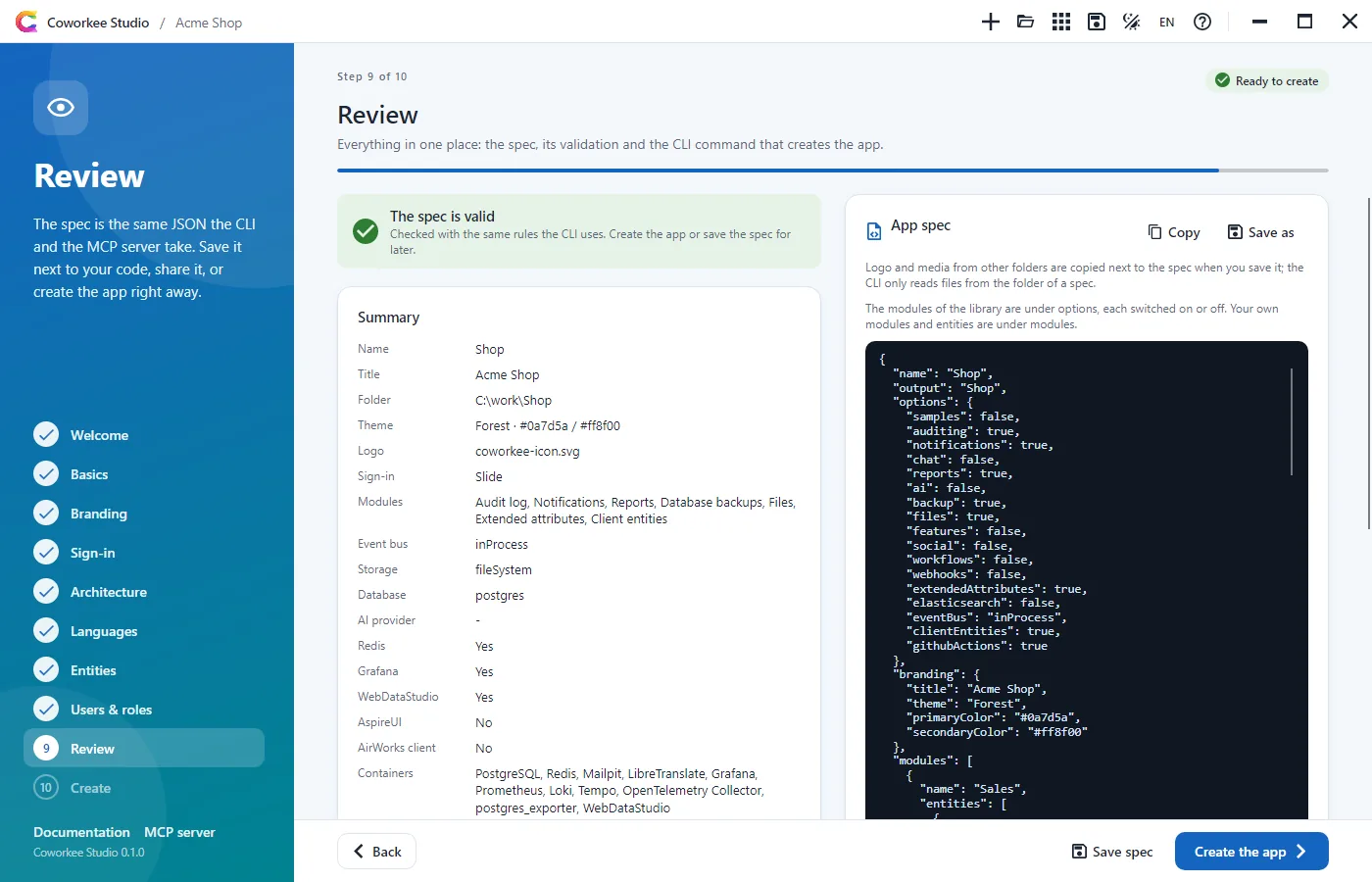Click the JSON code panel scrollbar
Image resolution: width=1372 pixels, height=882 pixels.
click(1292, 421)
